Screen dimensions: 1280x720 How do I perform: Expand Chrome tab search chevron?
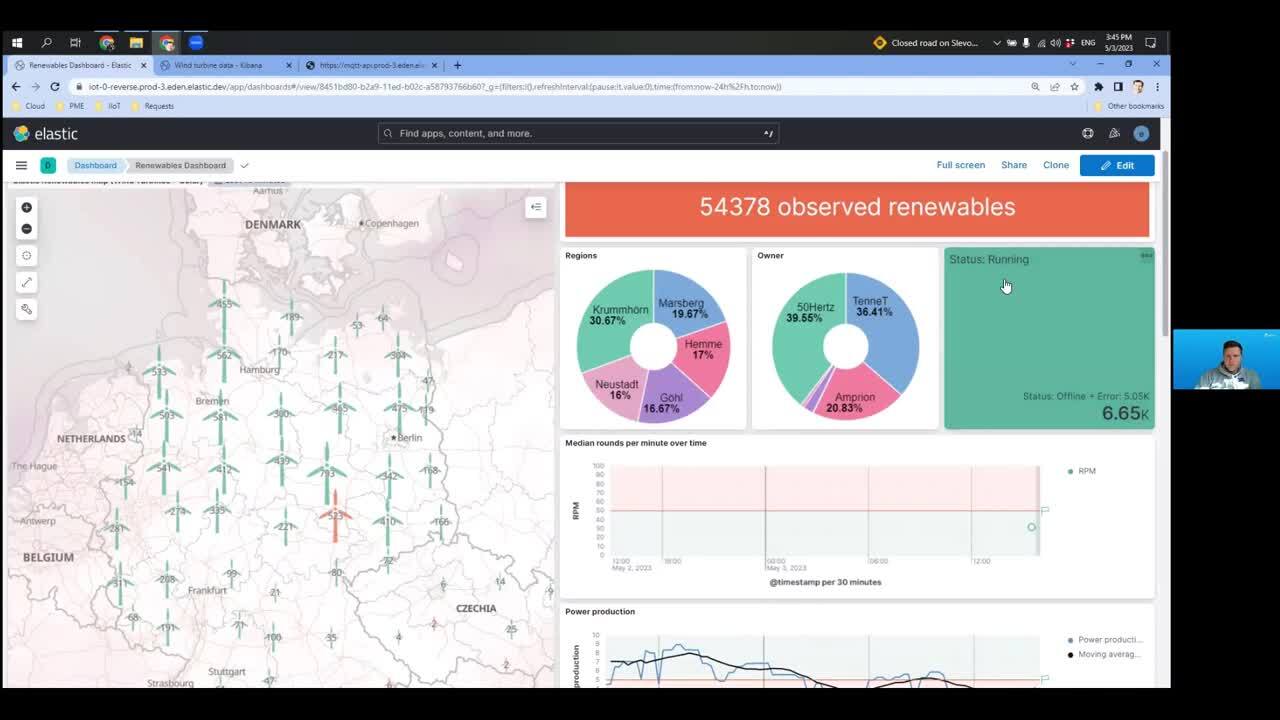(1072, 65)
